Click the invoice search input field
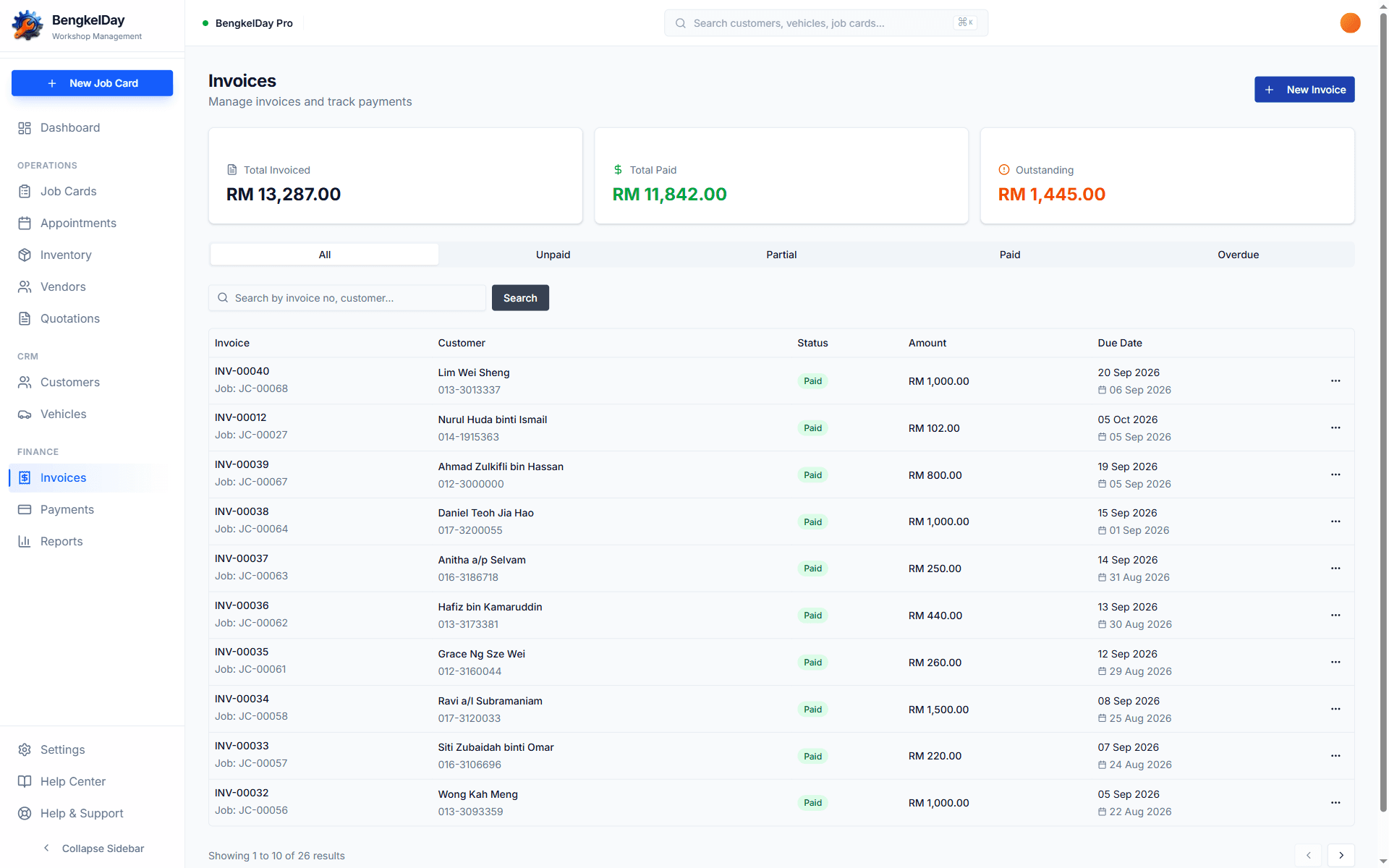The image size is (1389, 868). (x=347, y=298)
